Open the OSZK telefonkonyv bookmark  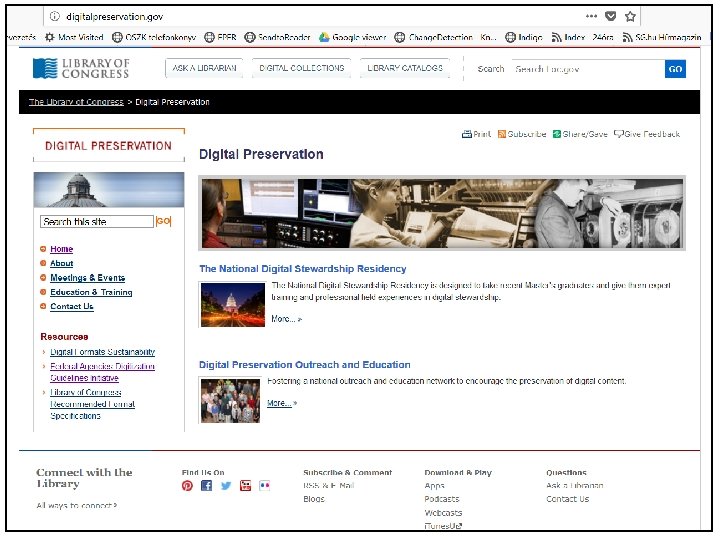pyautogui.click(x=154, y=37)
